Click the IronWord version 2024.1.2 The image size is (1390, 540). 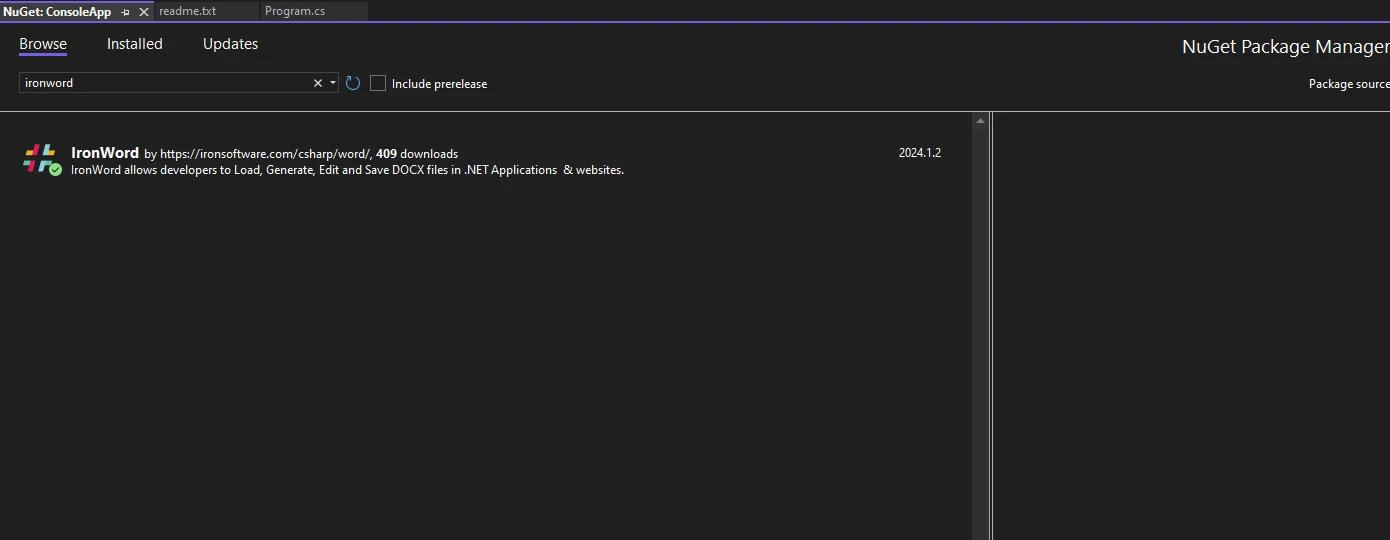pos(919,153)
